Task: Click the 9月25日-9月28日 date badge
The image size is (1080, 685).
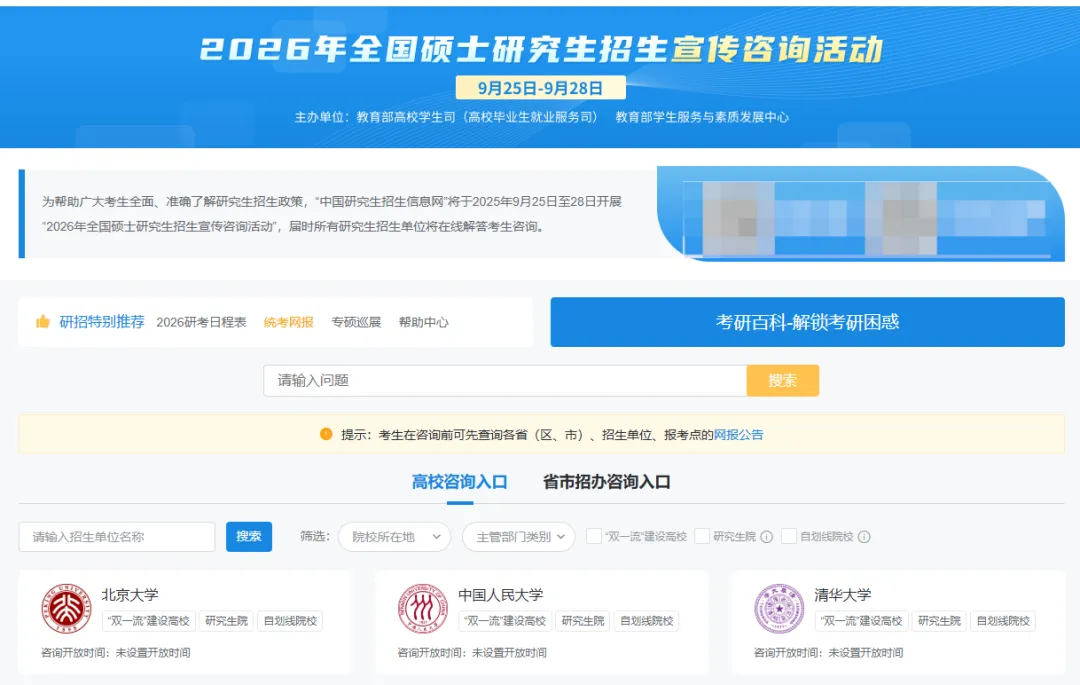Action: point(541,88)
